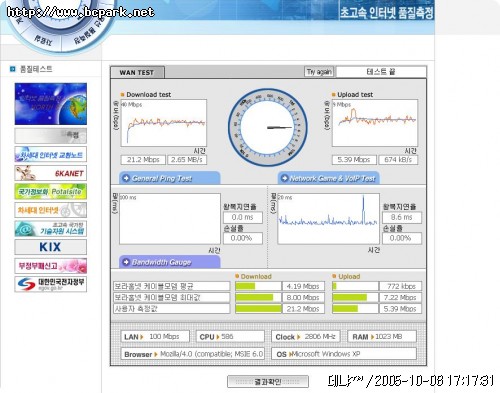Open the 국가정보화 Potalsite banner
The image size is (500, 393).
51,192
